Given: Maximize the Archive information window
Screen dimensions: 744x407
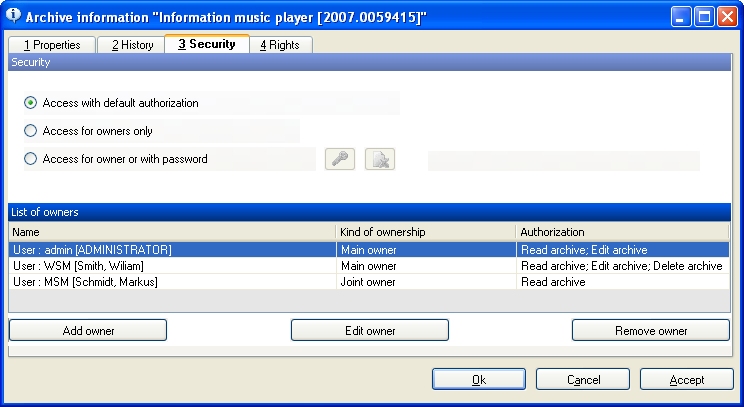Looking at the screenshot, I should (x=705, y=17).
